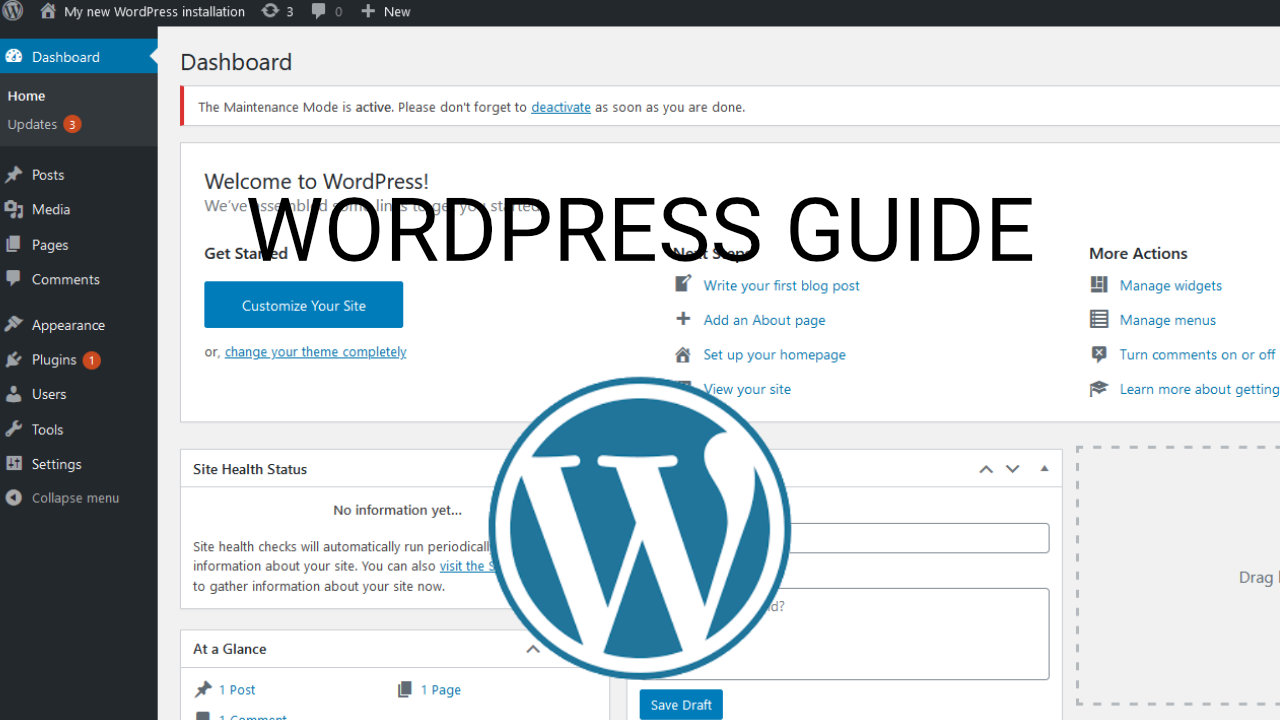
Task: Go to Updates submenu item
Action: tap(32, 125)
